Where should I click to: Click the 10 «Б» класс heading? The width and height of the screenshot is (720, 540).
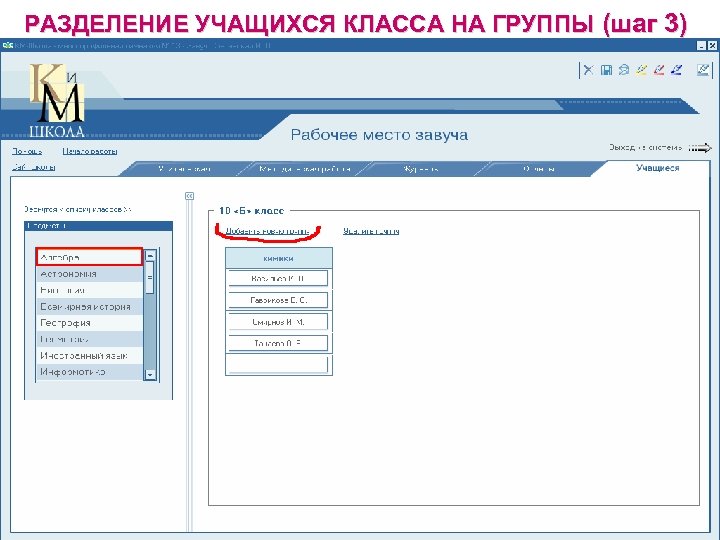pos(251,211)
